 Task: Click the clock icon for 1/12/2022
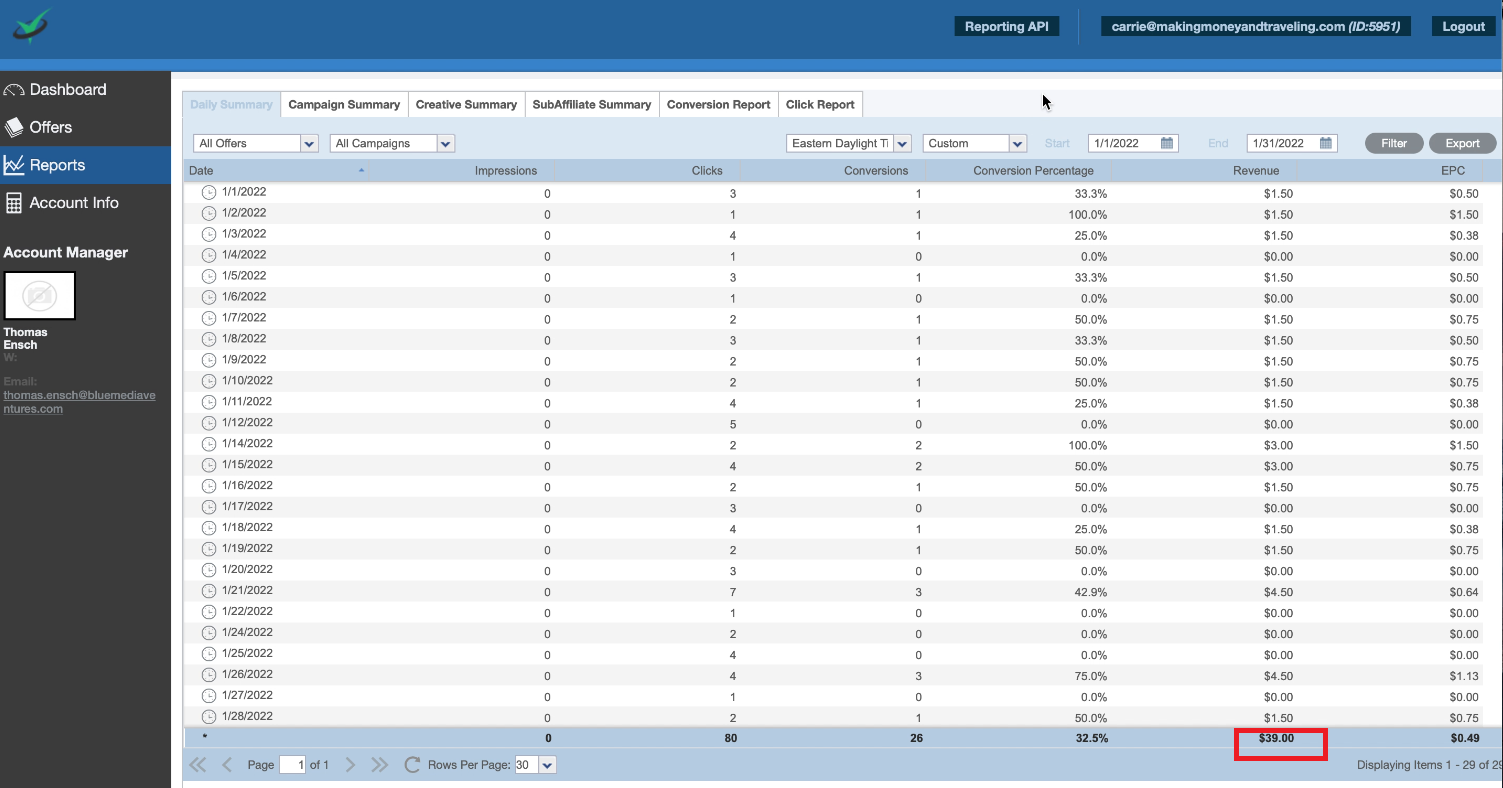[209, 423]
